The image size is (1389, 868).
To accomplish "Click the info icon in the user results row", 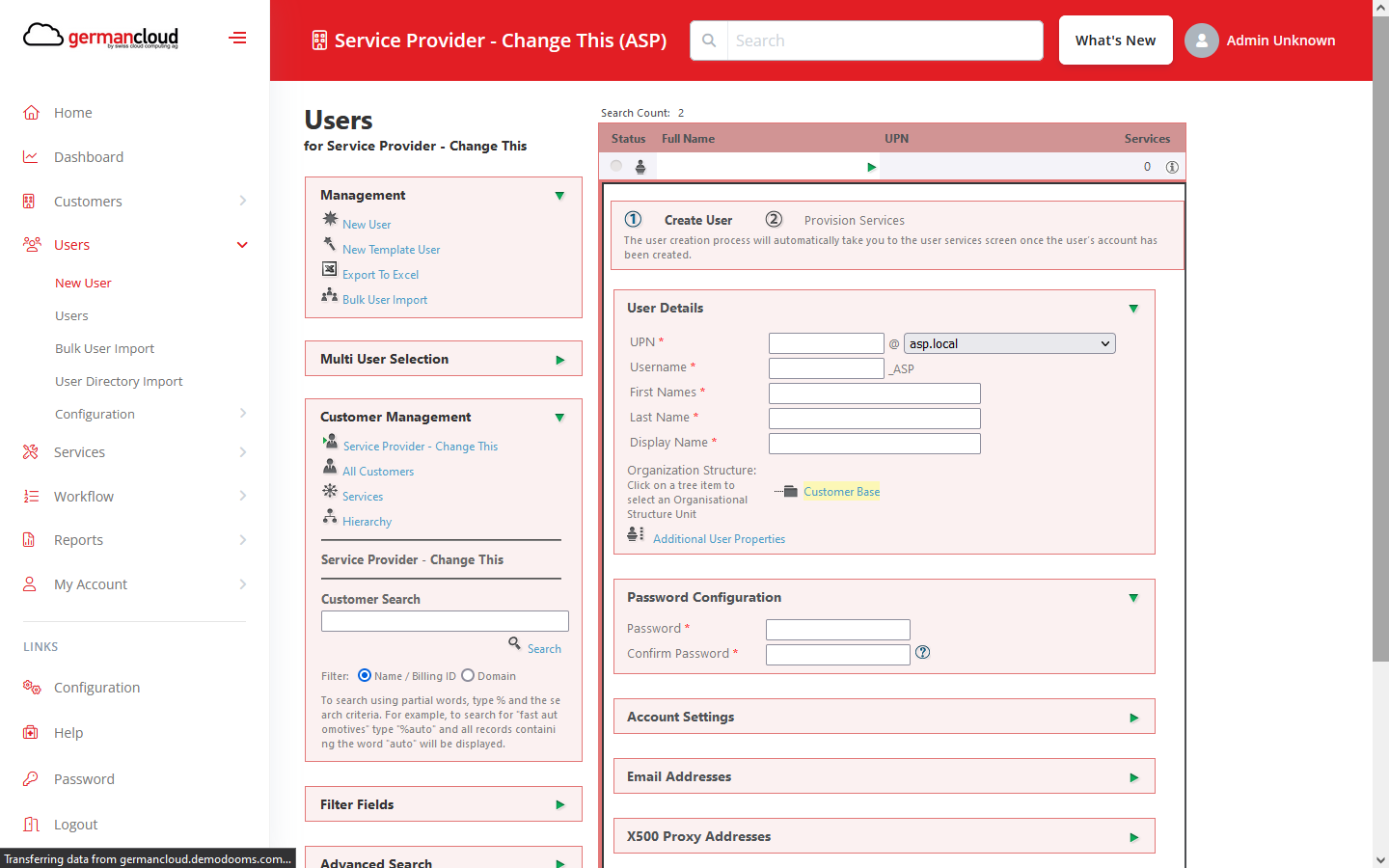I will [x=1171, y=166].
